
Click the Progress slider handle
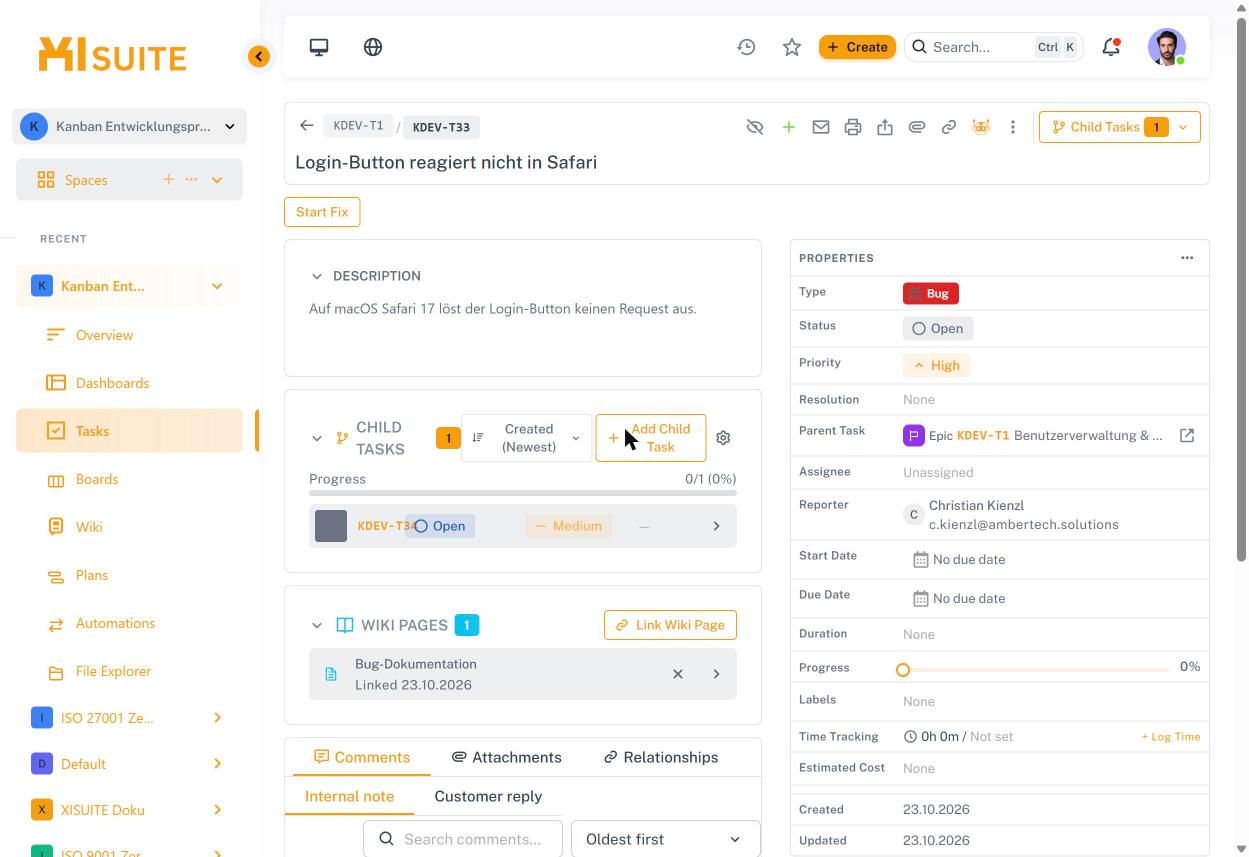[x=903, y=669]
